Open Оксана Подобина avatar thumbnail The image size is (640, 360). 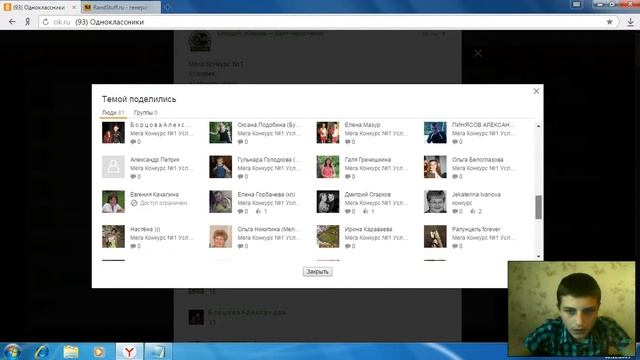[x=220, y=132]
